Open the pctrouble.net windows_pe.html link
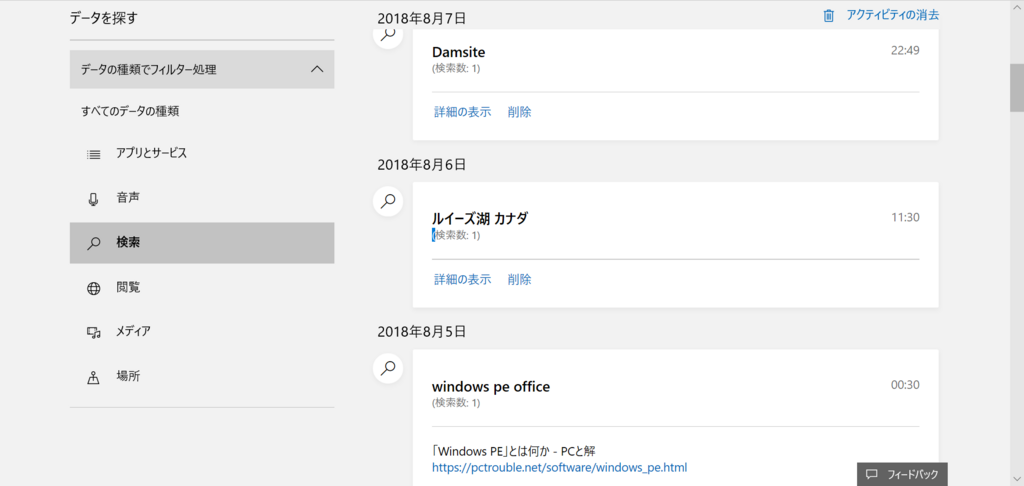The width and height of the screenshot is (1024, 486). tap(560, 468)
